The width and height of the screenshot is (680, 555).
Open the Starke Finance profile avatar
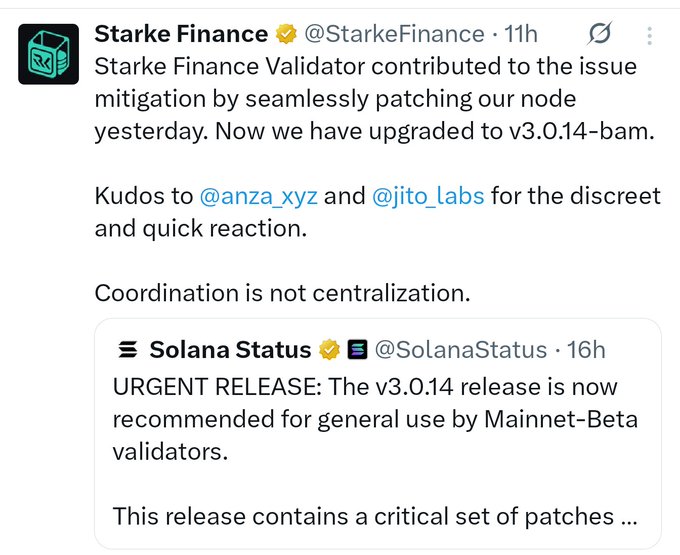click(x=49, y=54)
